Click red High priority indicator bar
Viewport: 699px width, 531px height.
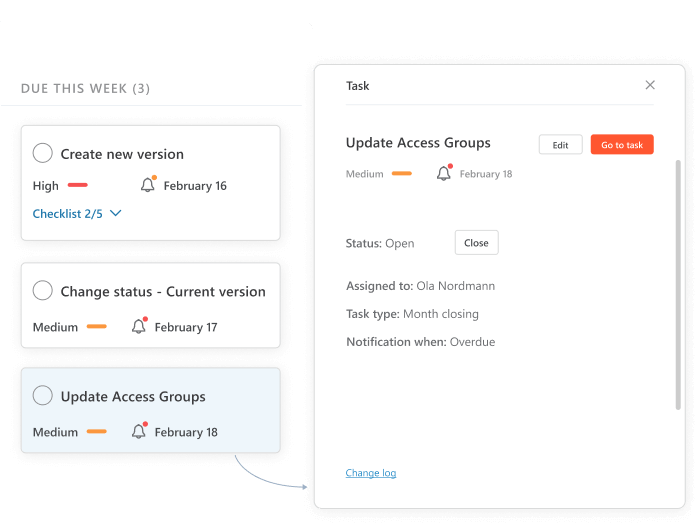tap(77, 185)
